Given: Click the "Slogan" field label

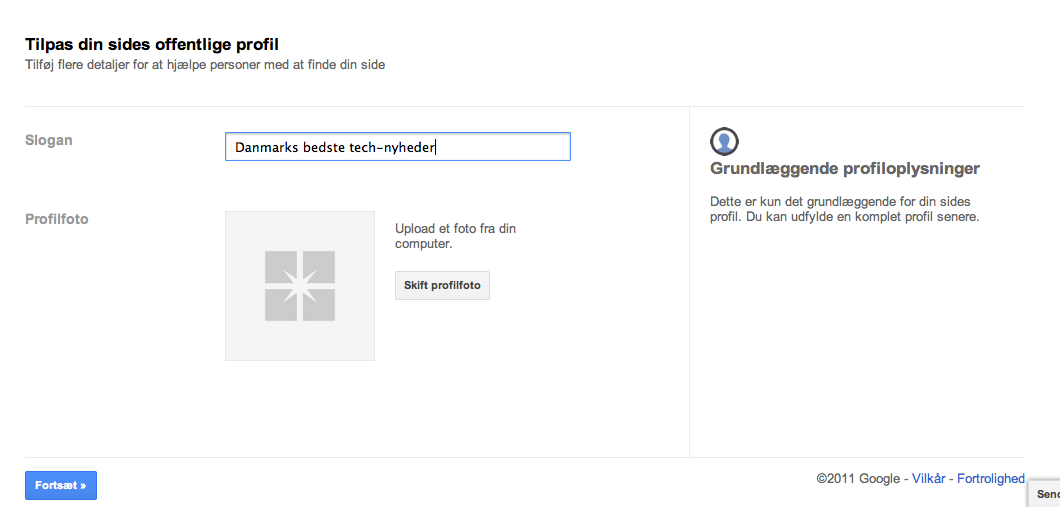Looking at the screenshot, I should (49, 141).
